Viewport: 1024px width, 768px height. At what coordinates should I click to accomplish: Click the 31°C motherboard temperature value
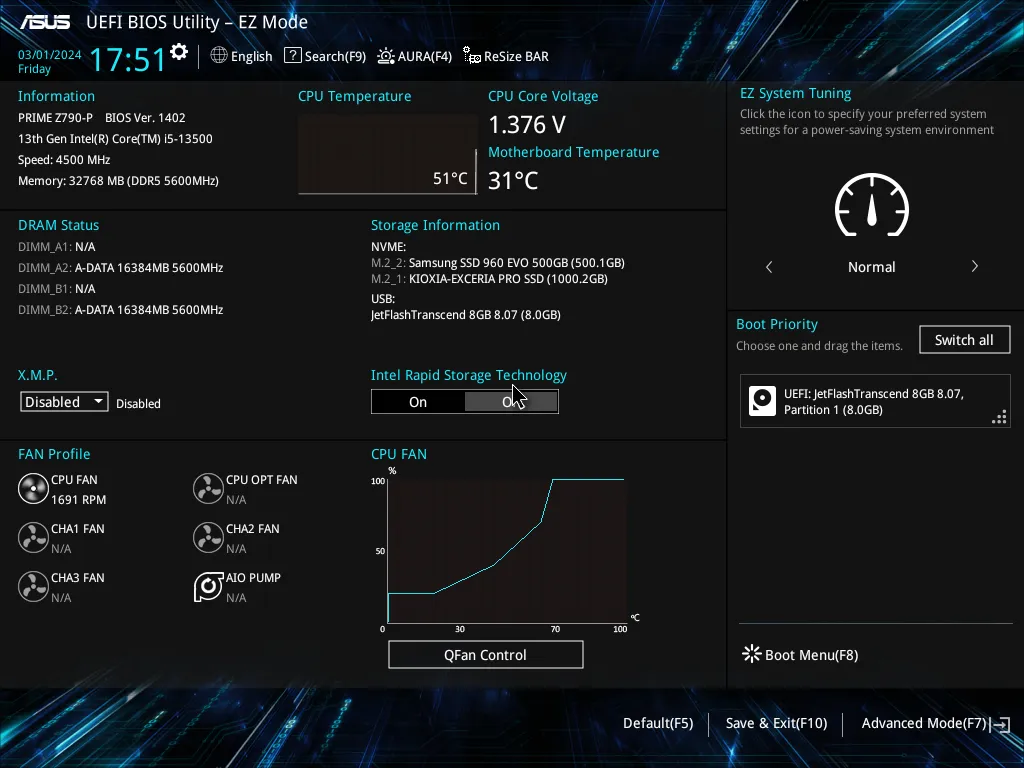pos(513,181)
